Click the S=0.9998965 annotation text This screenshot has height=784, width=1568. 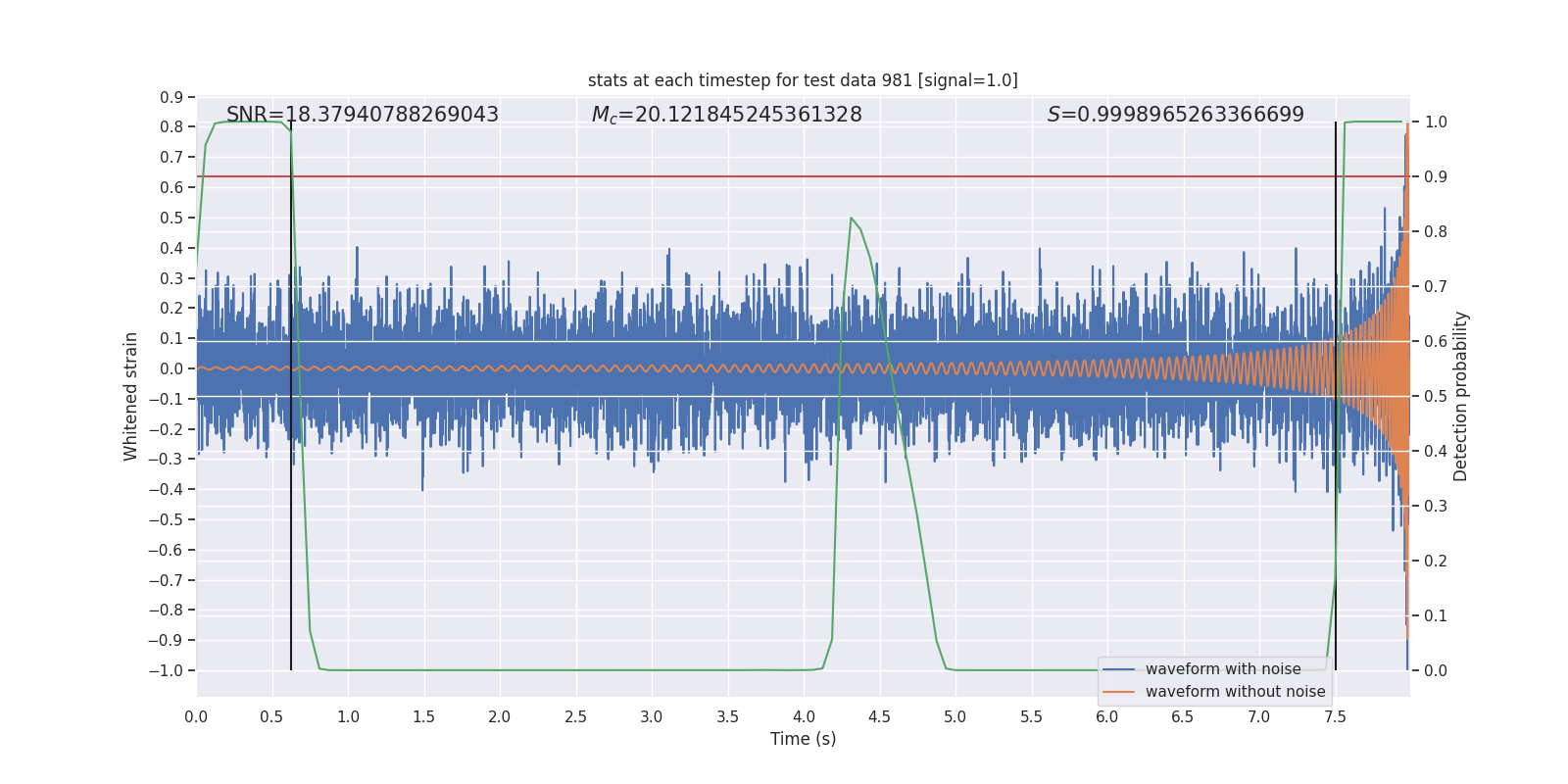click(x=1175, y=115)
